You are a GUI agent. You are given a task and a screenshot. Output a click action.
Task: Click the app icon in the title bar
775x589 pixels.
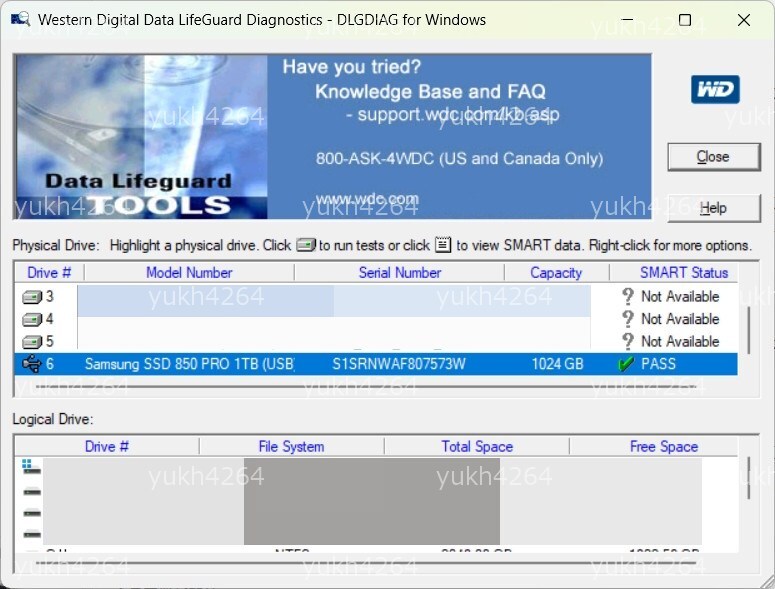point(20,20)
